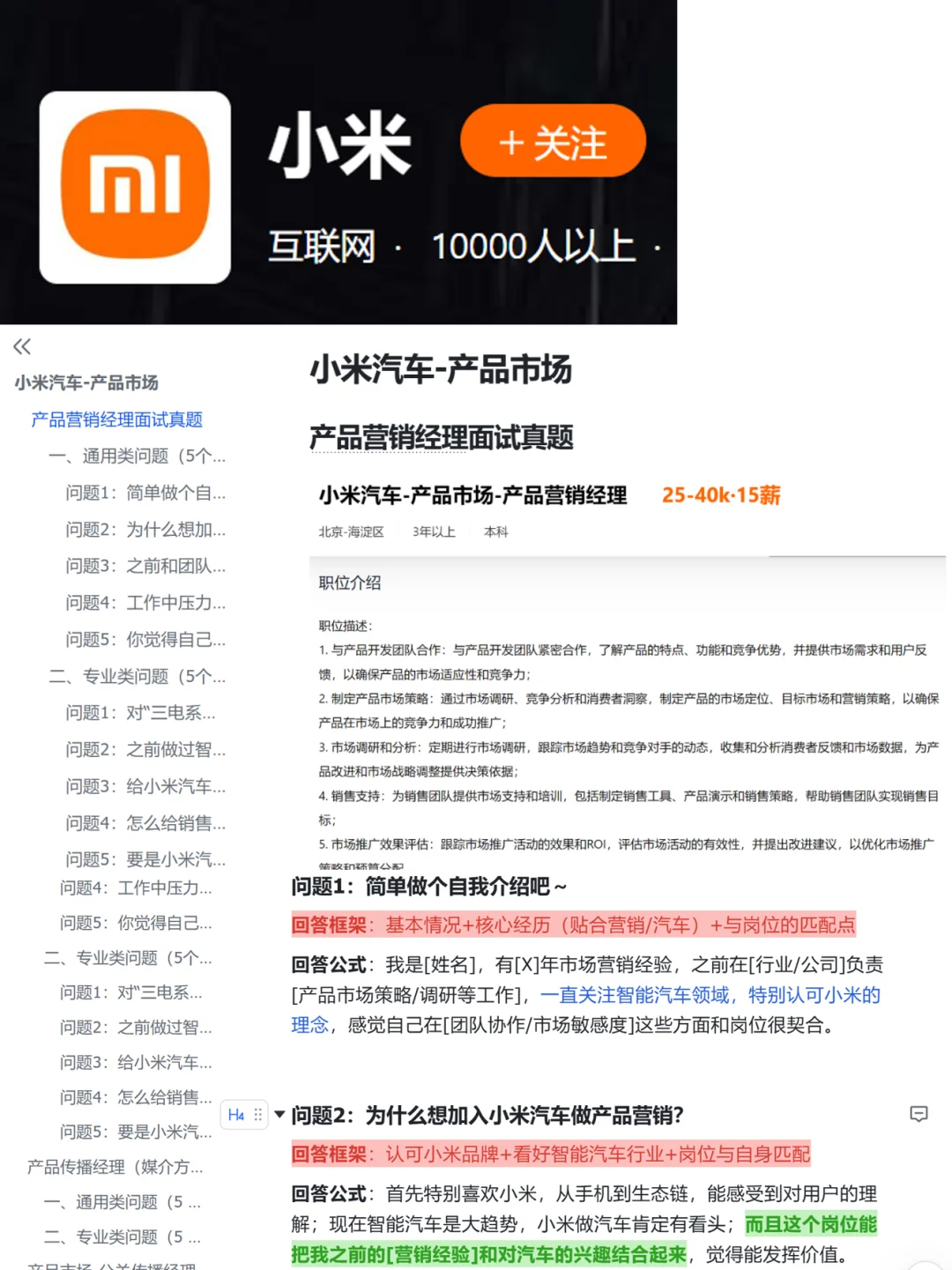Select 小米汽车-产品市场 in the outline
952x1270 pixels.
[x=86, y=382]
